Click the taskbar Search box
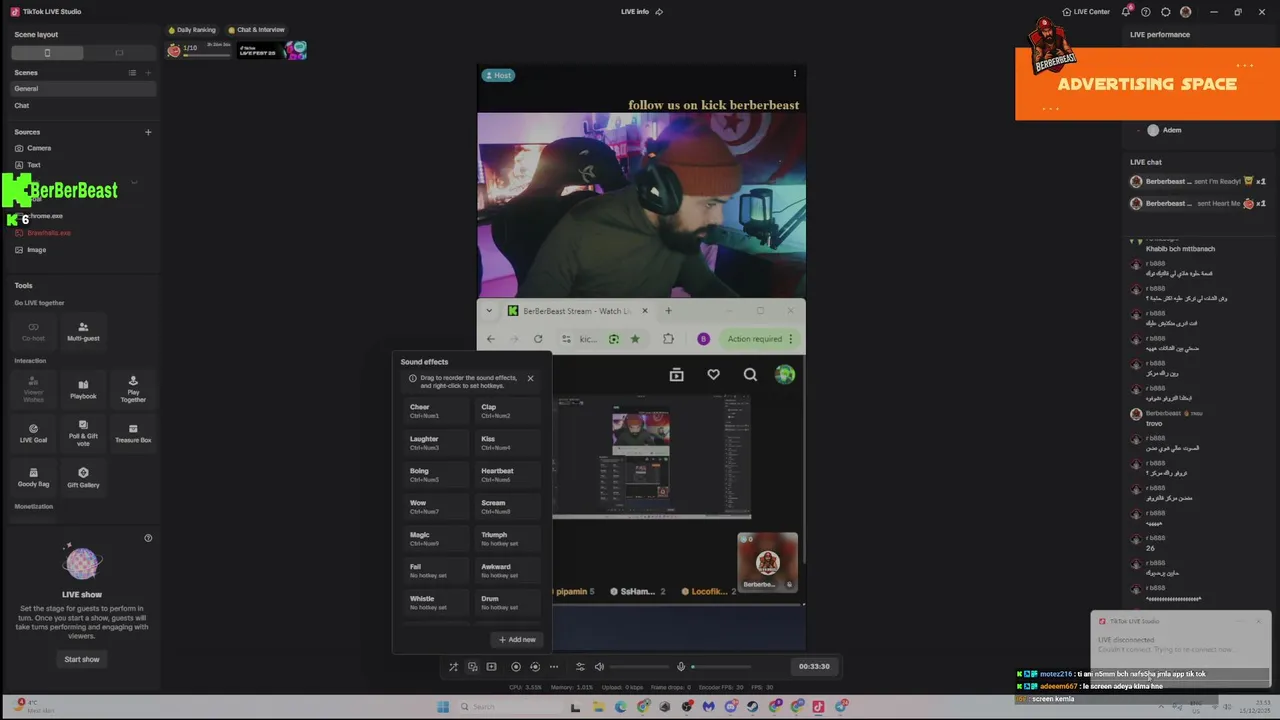1280x720 pixels. 509,707
